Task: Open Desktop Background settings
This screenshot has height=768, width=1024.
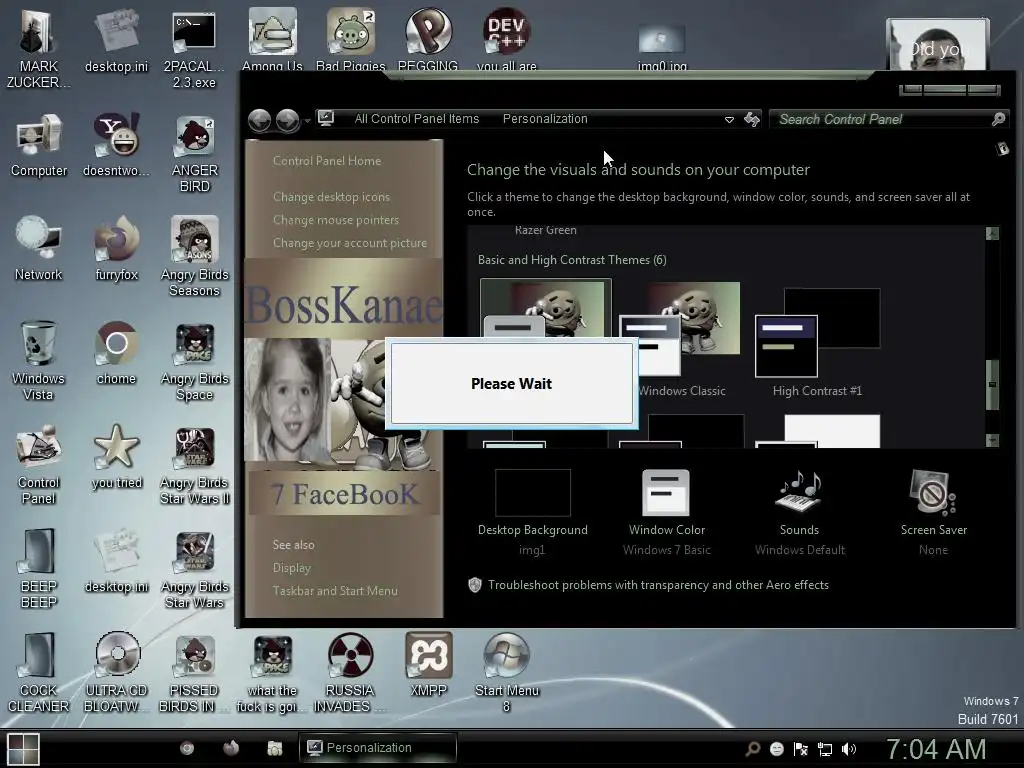Action: (x=532, y=512)
